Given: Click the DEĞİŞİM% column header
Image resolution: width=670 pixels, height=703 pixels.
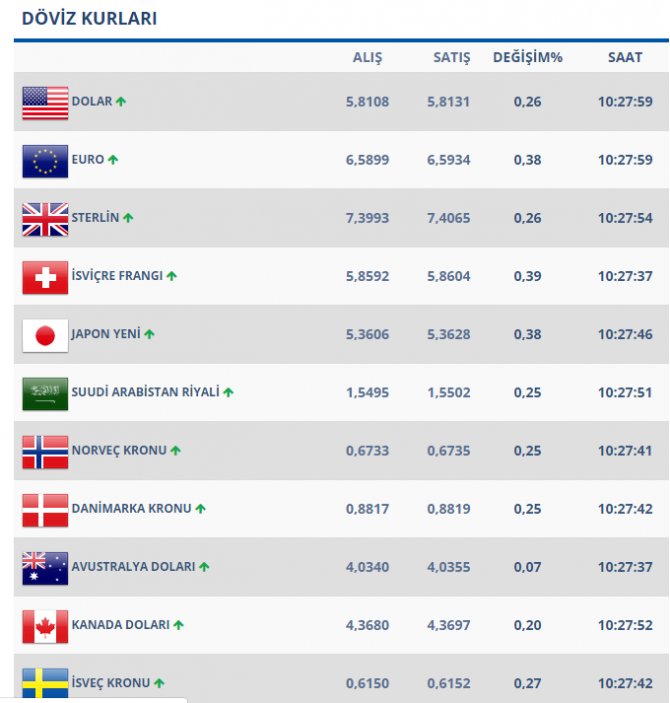Looking at the screenshot, I should (x=527, y=57).
